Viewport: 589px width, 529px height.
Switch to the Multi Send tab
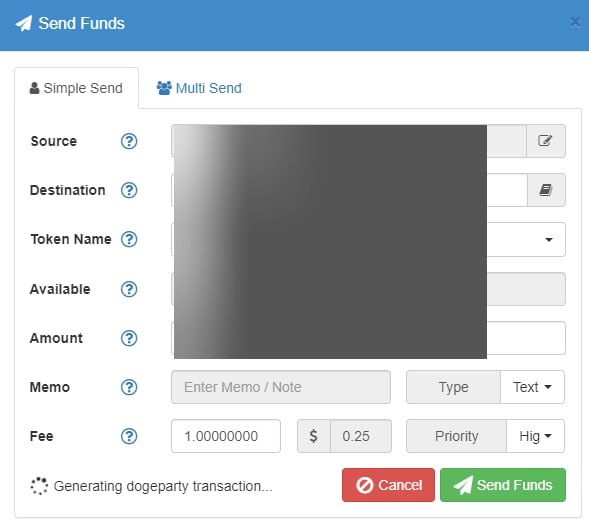199,88
